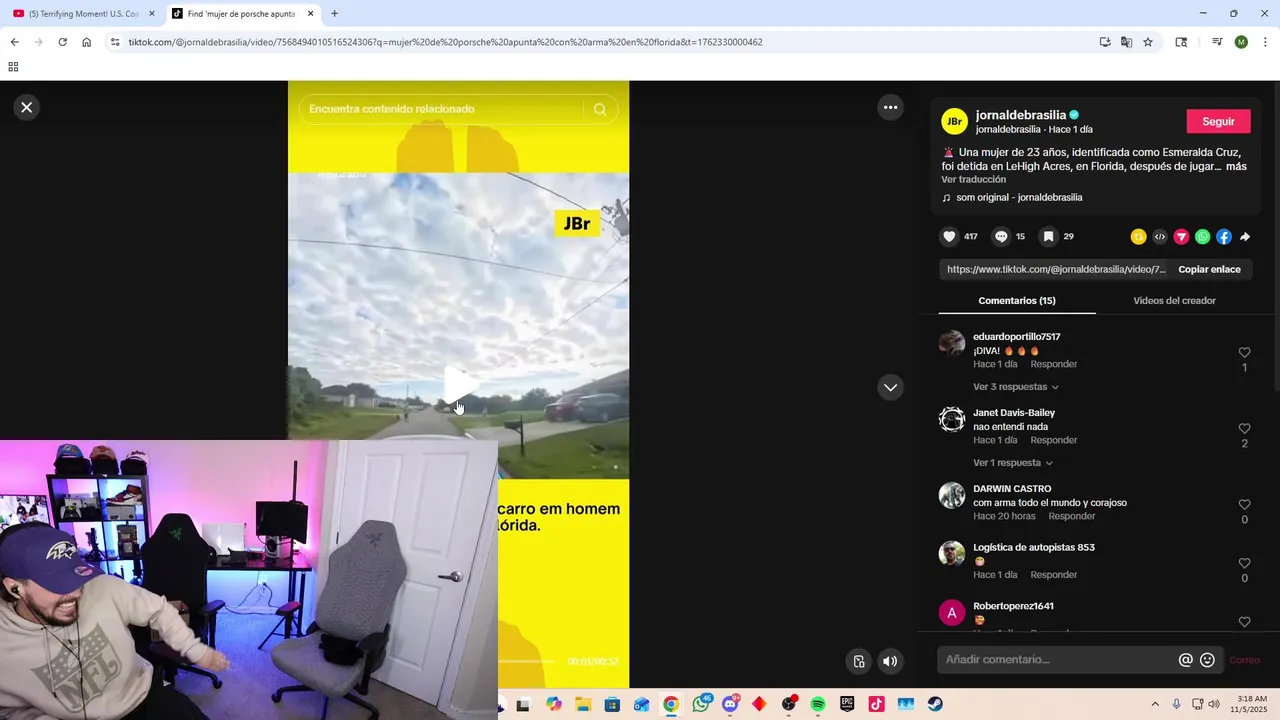Reply to DARWIN CASTRO with Responder
1280x720 pixels.
[1071, 516]
